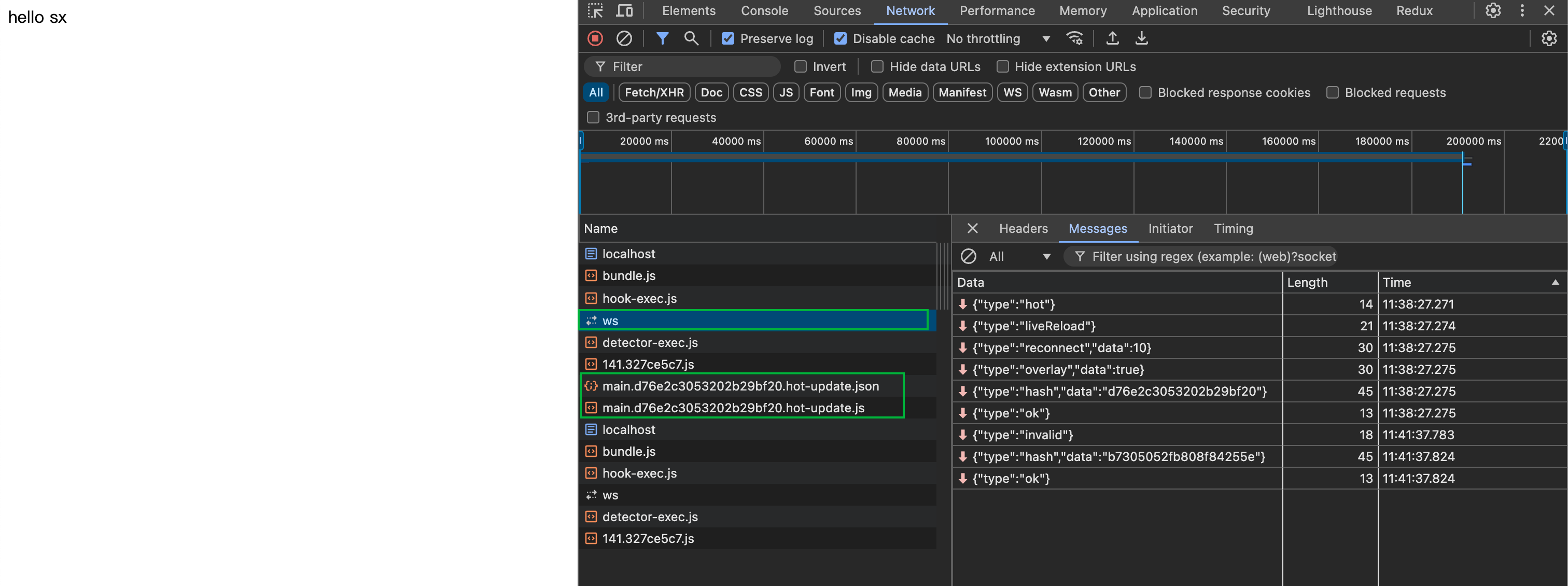The width and height of the screenshot is (1568, 586).
Task: Stop recording network log
Action: click(x=595, y=38)
